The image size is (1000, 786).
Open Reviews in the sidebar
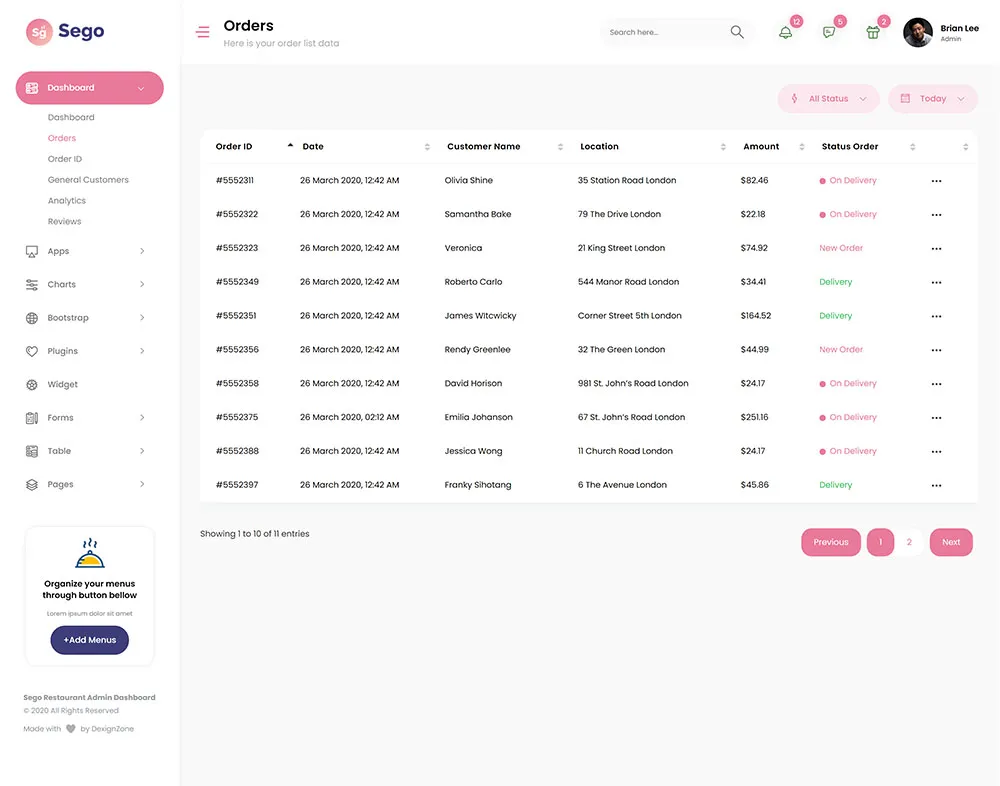point(64,222)
